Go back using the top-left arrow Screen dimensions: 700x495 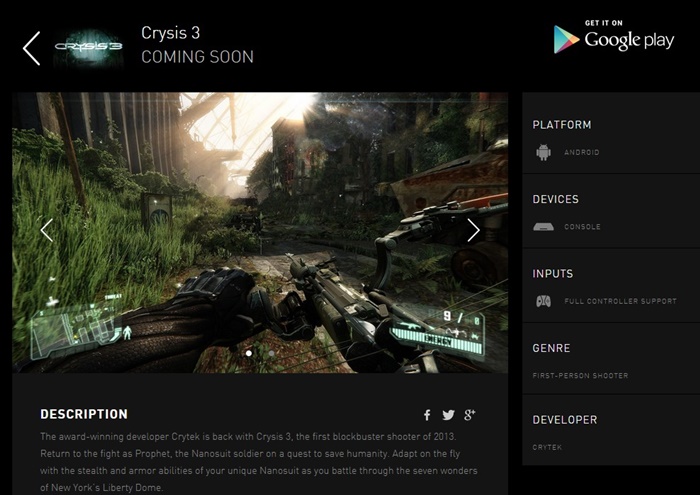coord(32,48)
